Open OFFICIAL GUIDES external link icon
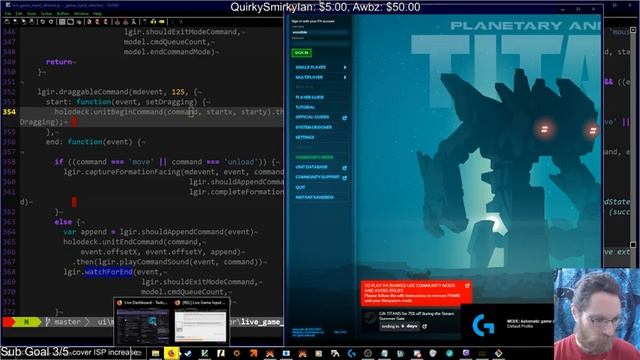 [344, 118]
